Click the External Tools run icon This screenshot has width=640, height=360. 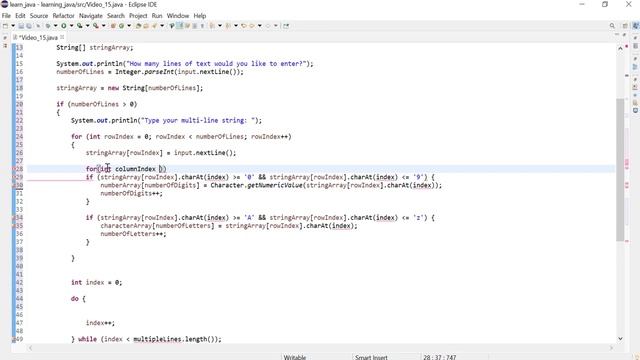(x=96, y=26)
